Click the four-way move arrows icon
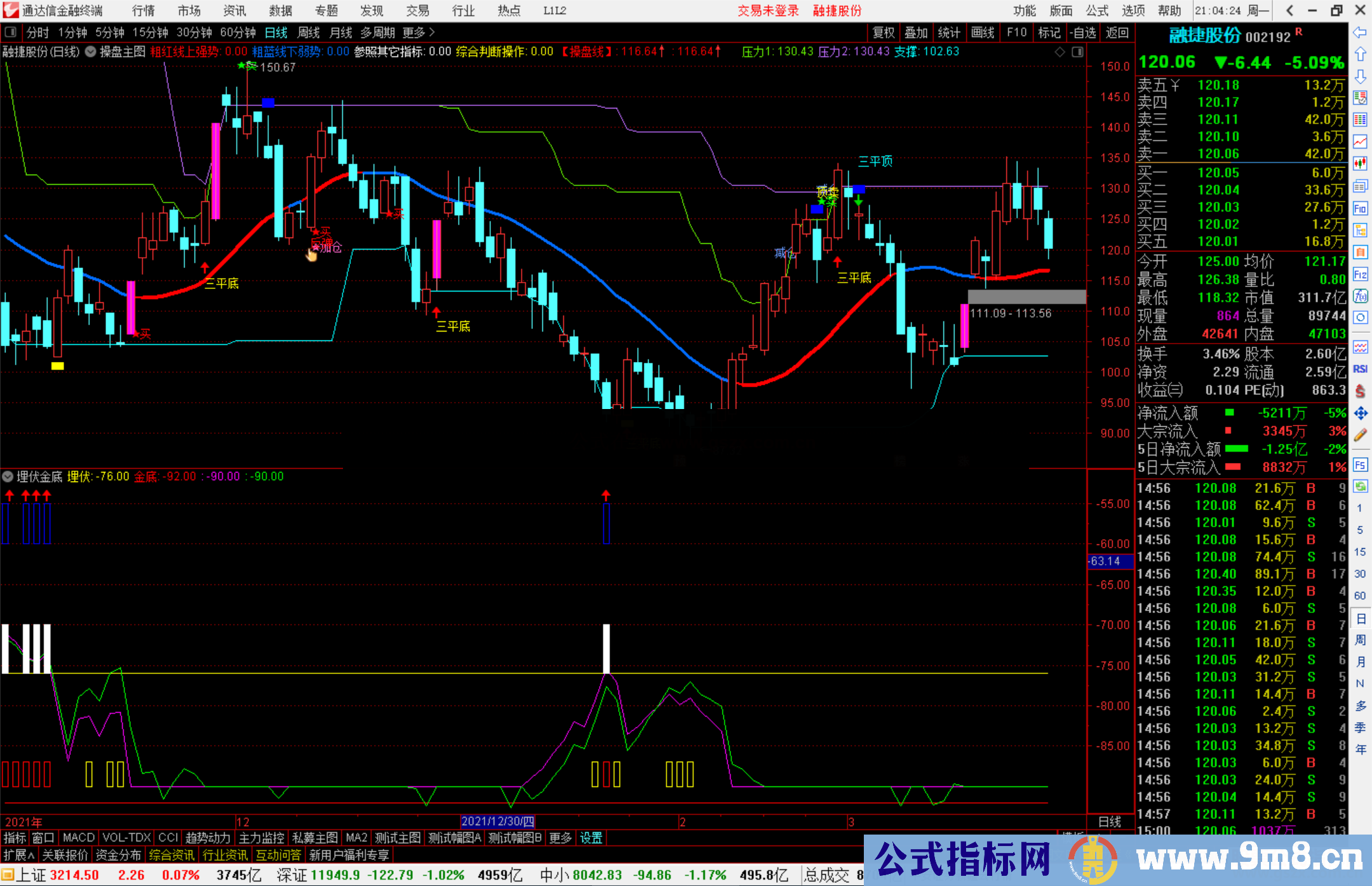1372x886 pixels. point(1360,413)
